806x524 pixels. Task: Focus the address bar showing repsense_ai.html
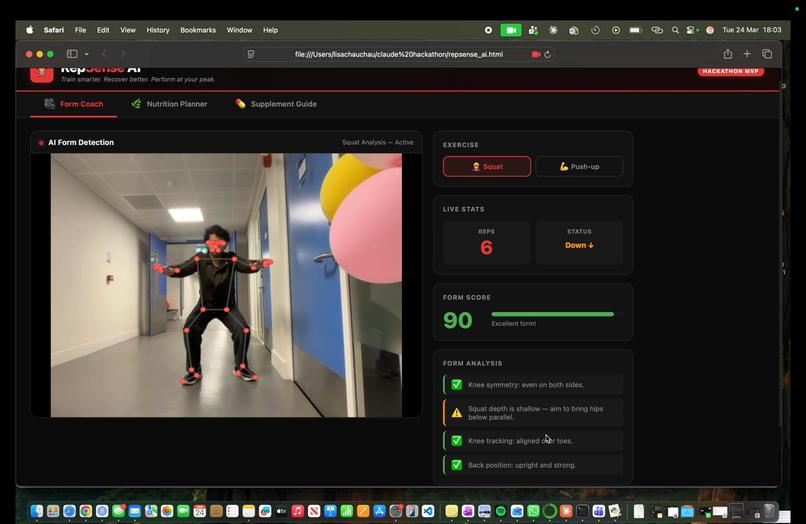coord(399,54)
